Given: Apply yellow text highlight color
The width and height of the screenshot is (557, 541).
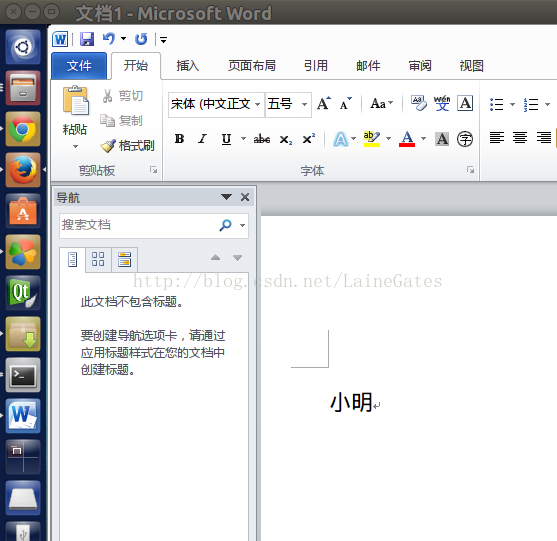Looking at the screenshot, I should [x=372, y=139].
